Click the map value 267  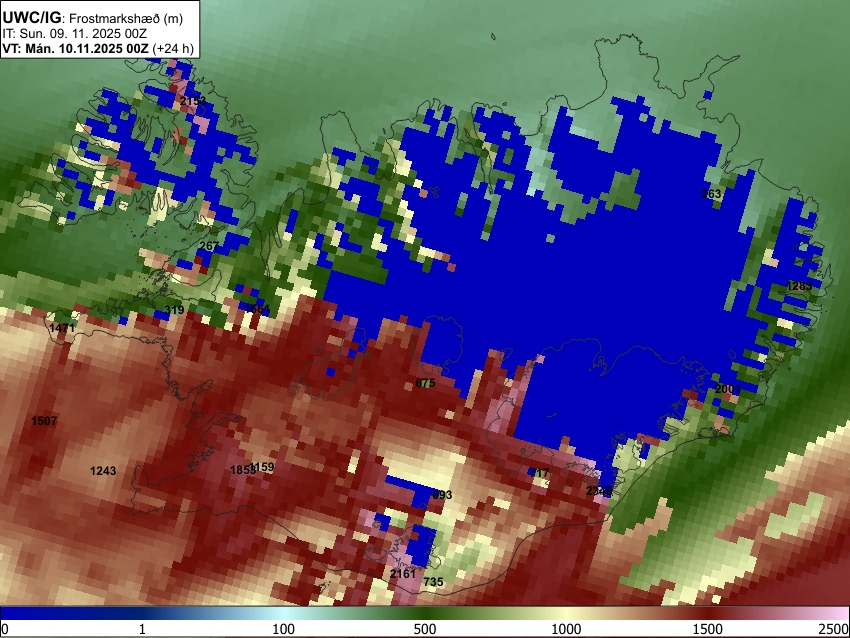pos(209,246)
